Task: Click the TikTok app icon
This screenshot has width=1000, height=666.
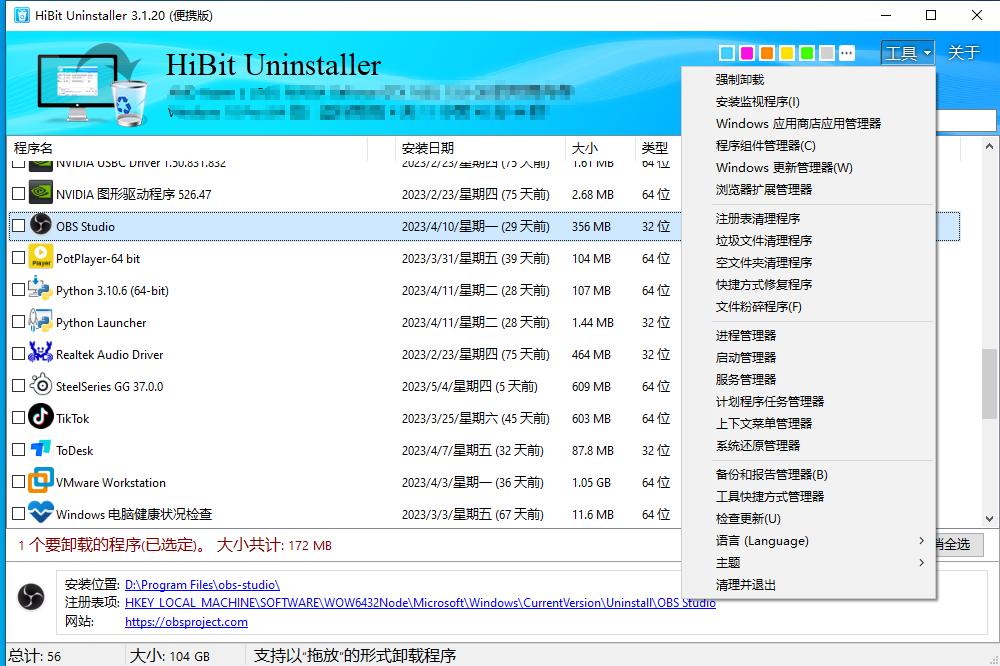Action: (38, 418)
